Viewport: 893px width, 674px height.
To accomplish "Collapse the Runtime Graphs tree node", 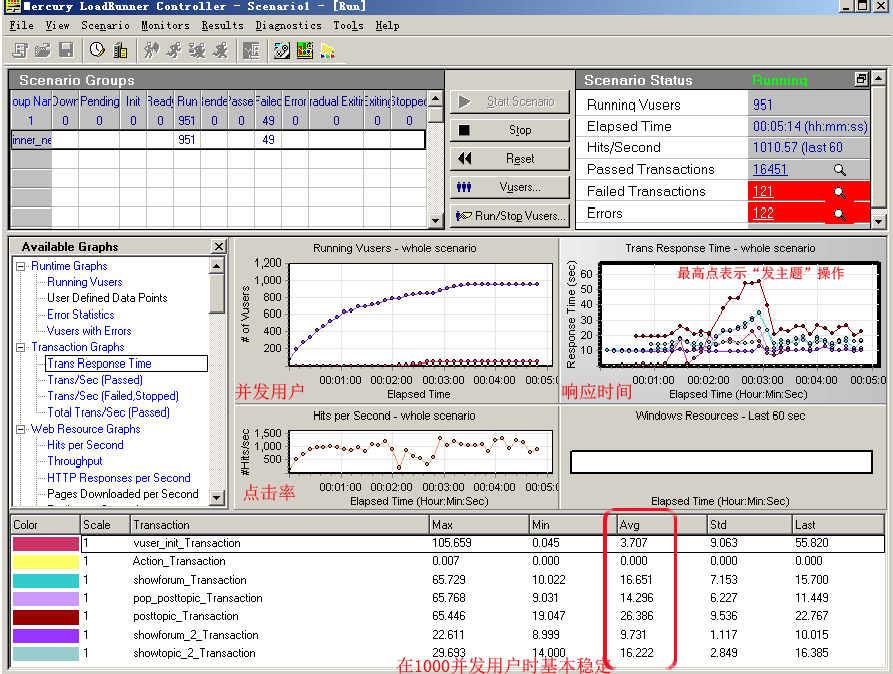I will tap(20, 266).
